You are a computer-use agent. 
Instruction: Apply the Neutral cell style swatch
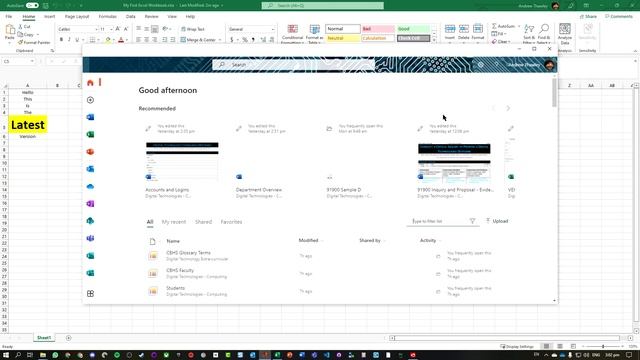[343, 38]
